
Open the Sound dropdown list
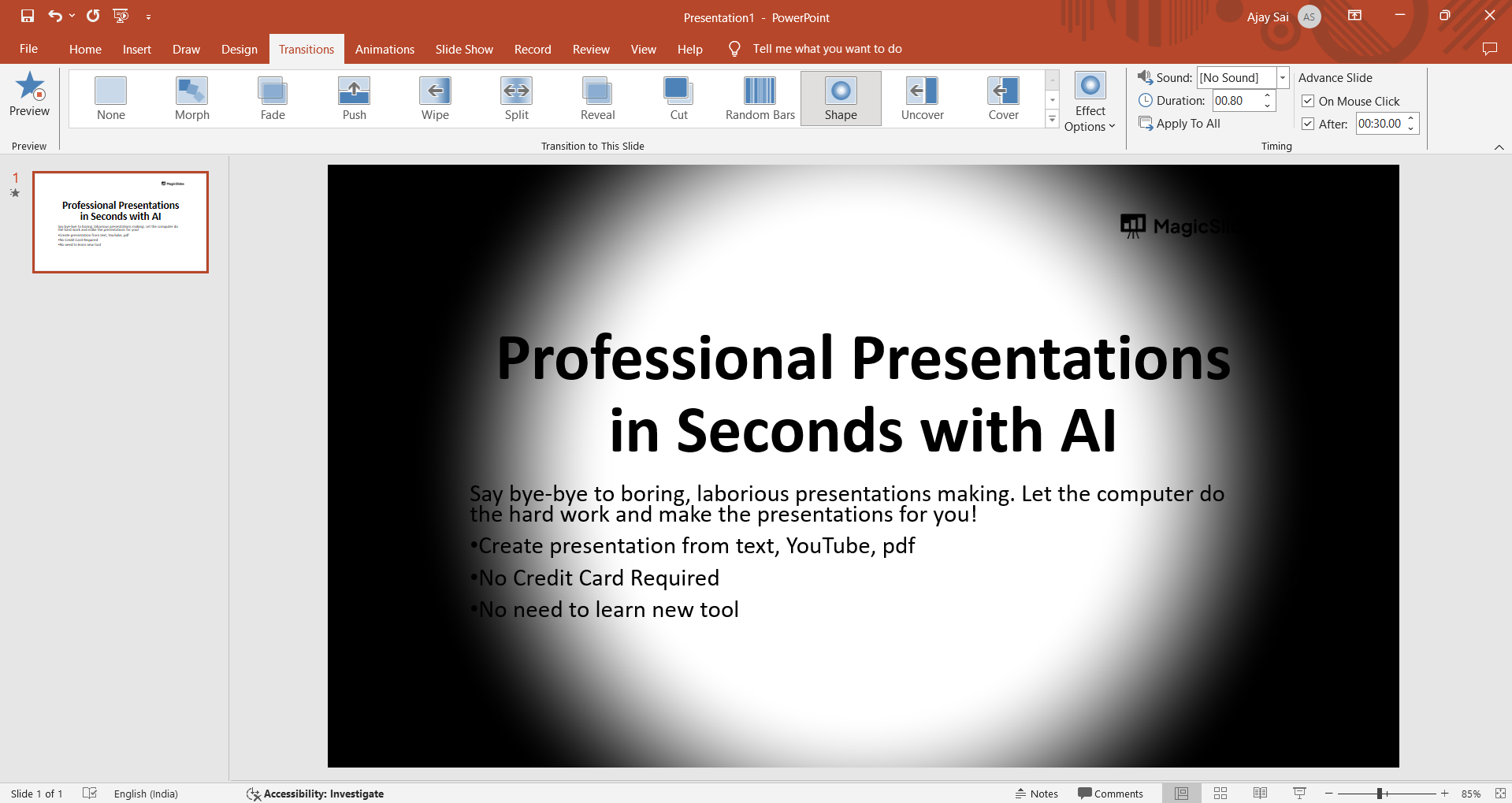pyautogui.click(x=1283, y=77)
